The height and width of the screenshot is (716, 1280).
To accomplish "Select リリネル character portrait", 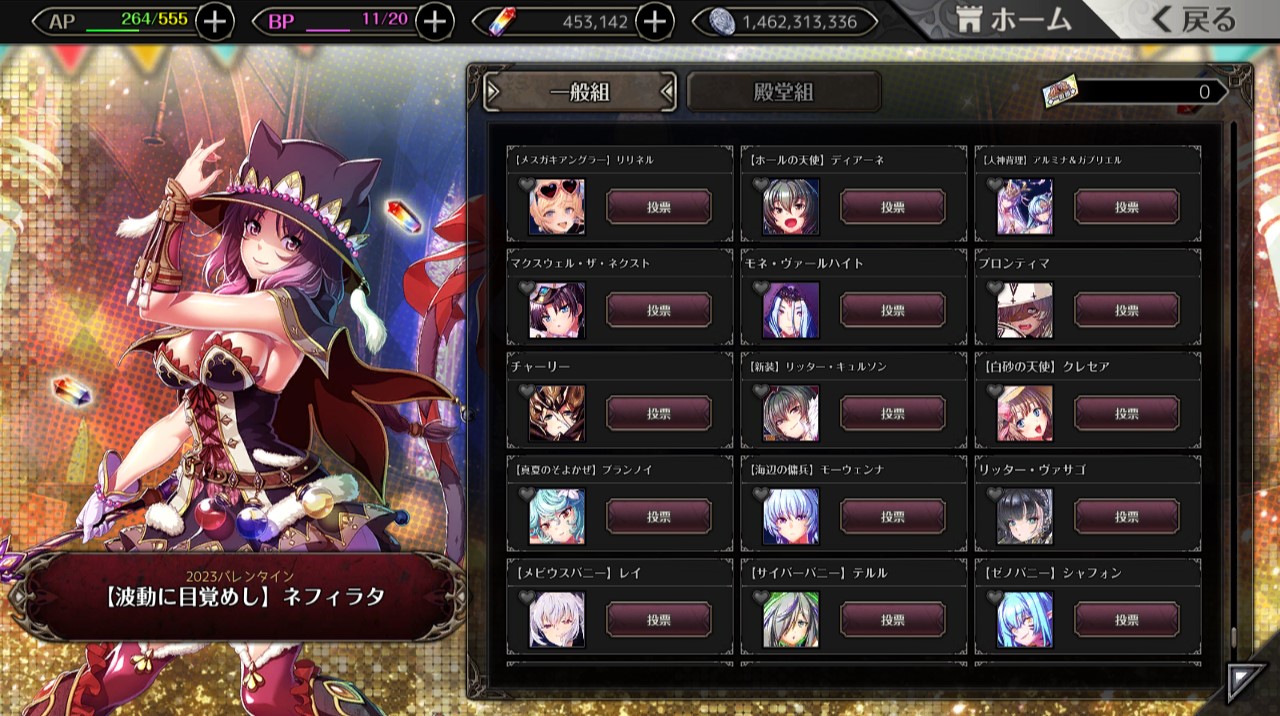I will [557, 207].
